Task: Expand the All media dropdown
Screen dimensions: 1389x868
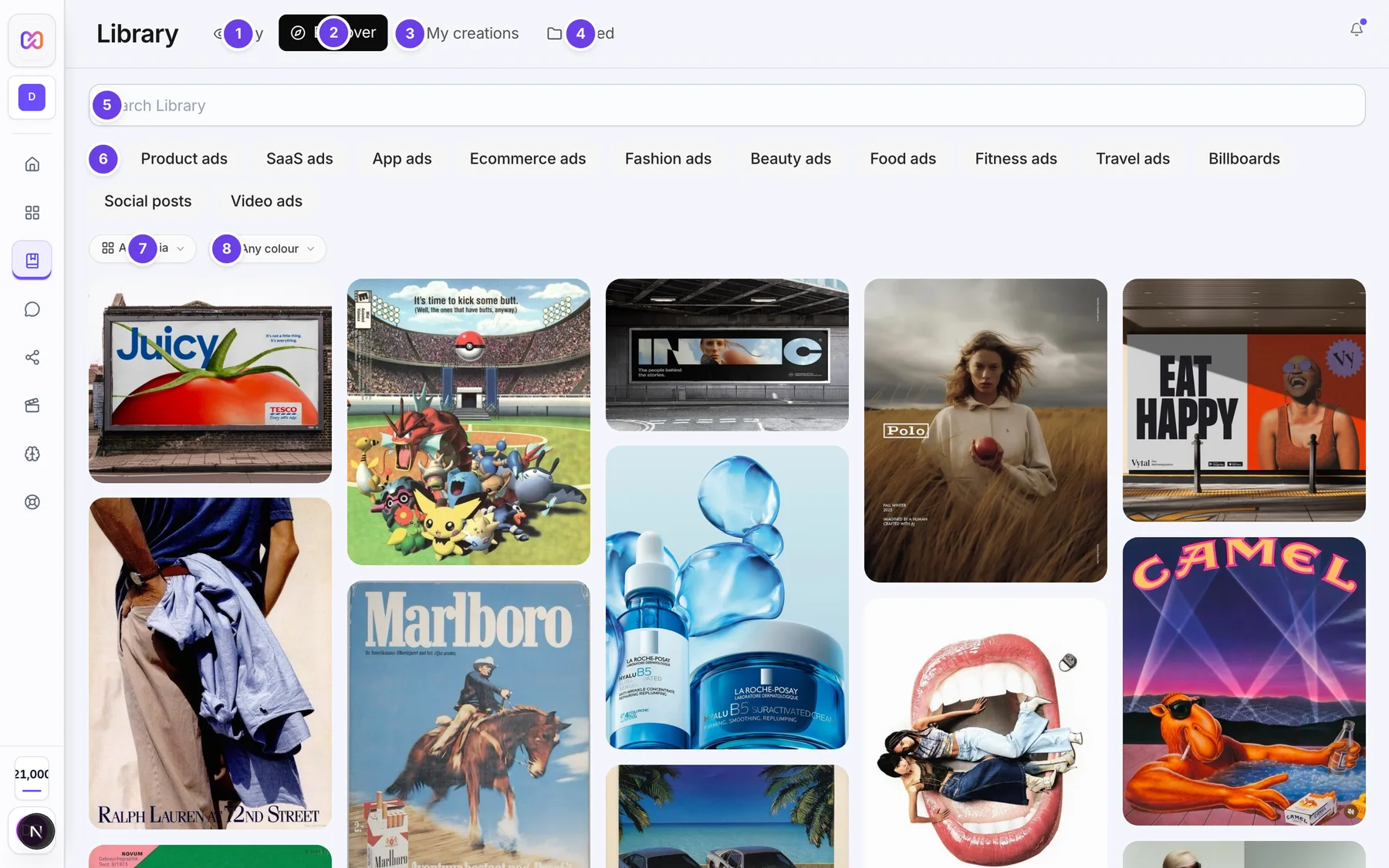Action: pyautogui.click(x=143, y=248)
